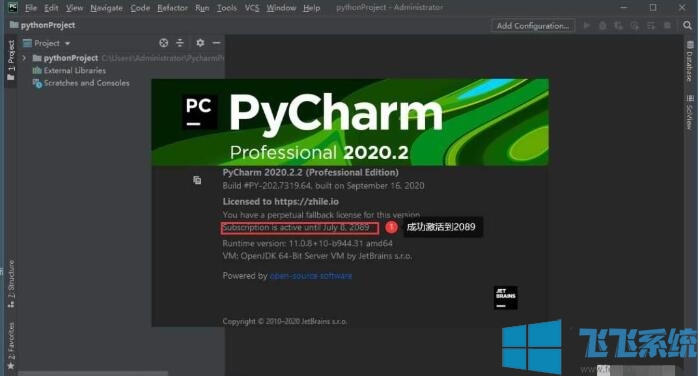Click the Stop icon in toolbar

pos(667,25)
